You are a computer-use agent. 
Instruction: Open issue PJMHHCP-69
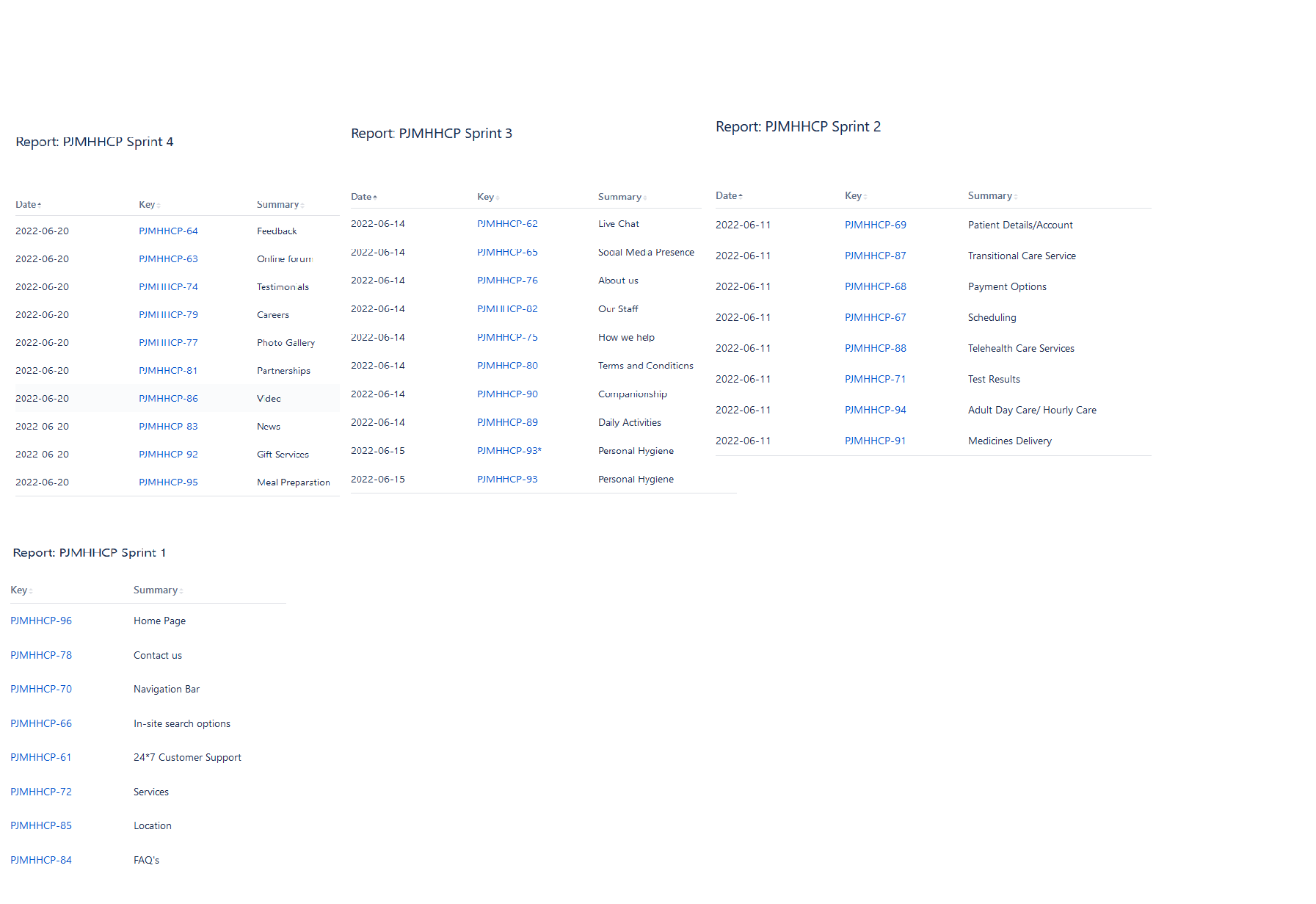pos(876,225)
